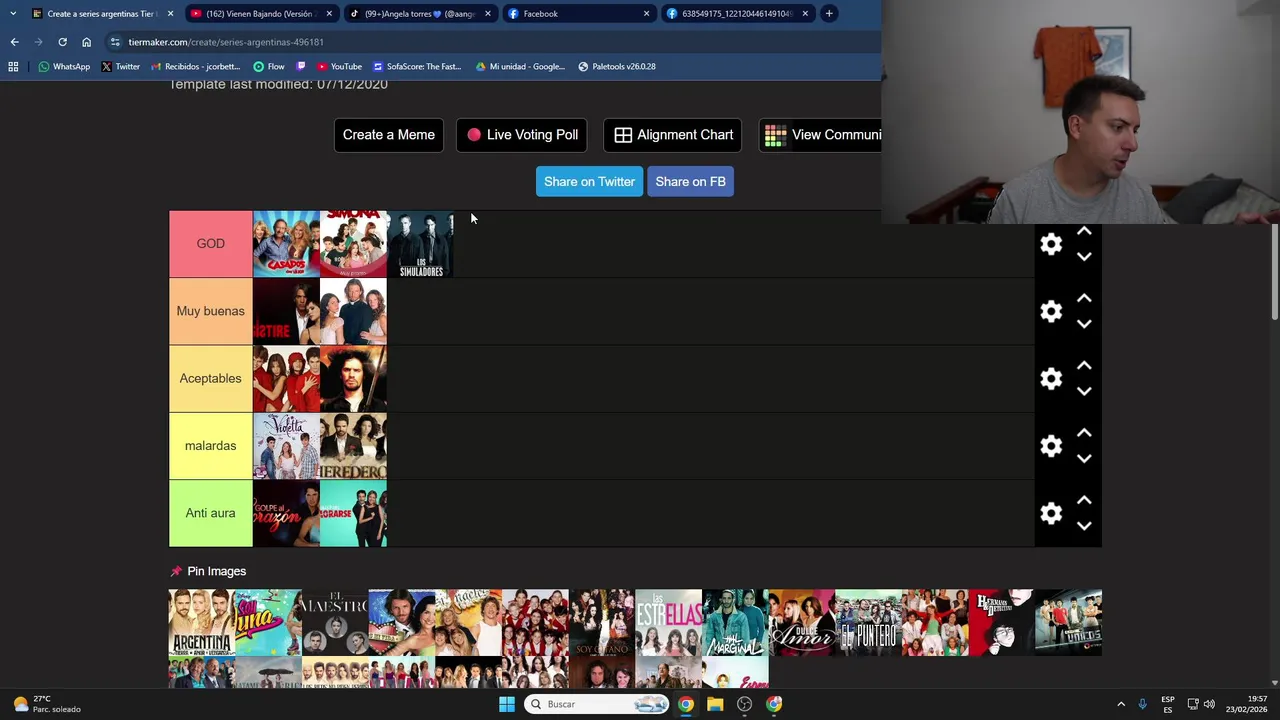
Task: Select Simona poster in GOD tier
Action: click(353, 244)
